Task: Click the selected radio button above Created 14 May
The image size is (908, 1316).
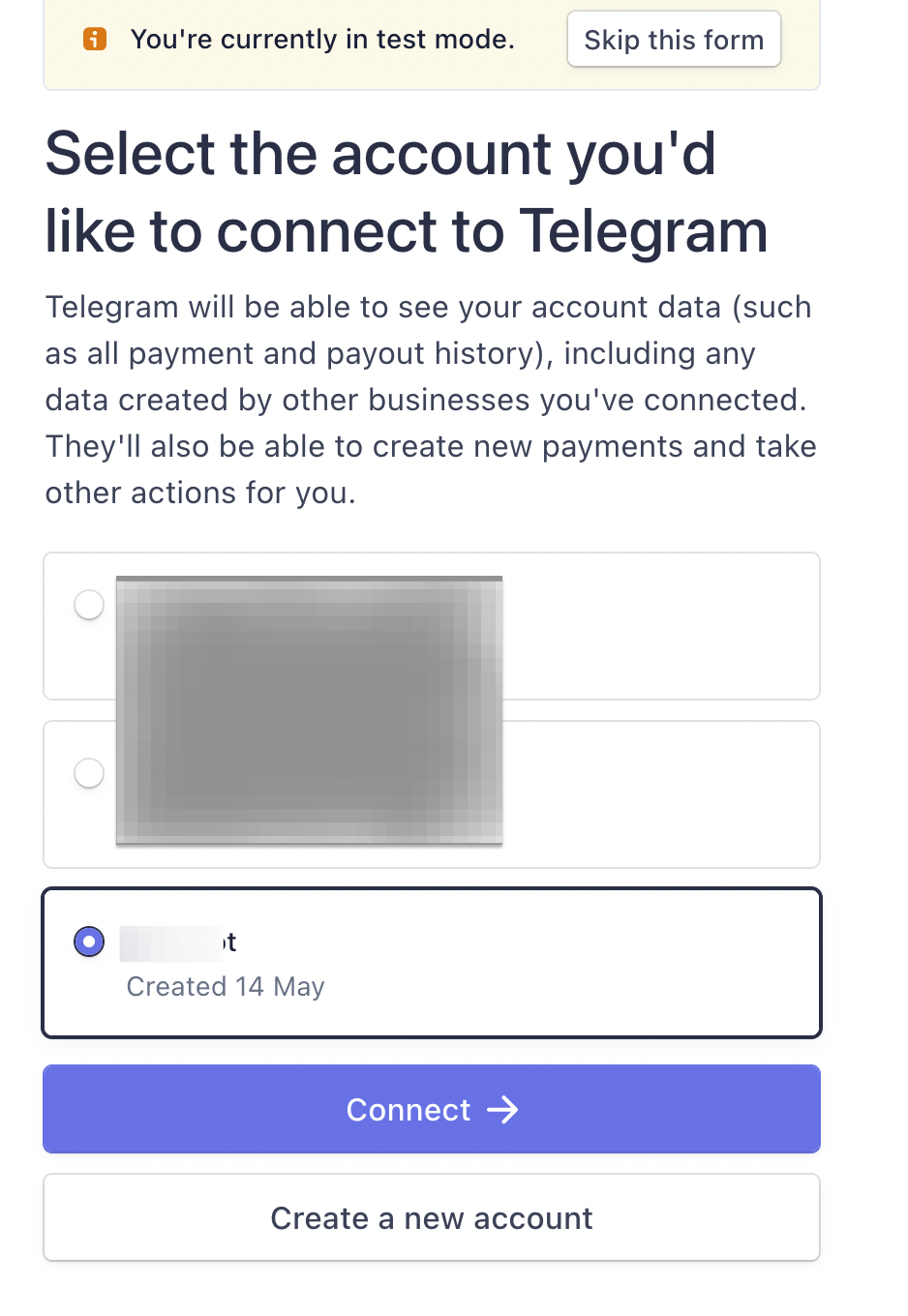Action: (x=89, y=942)
